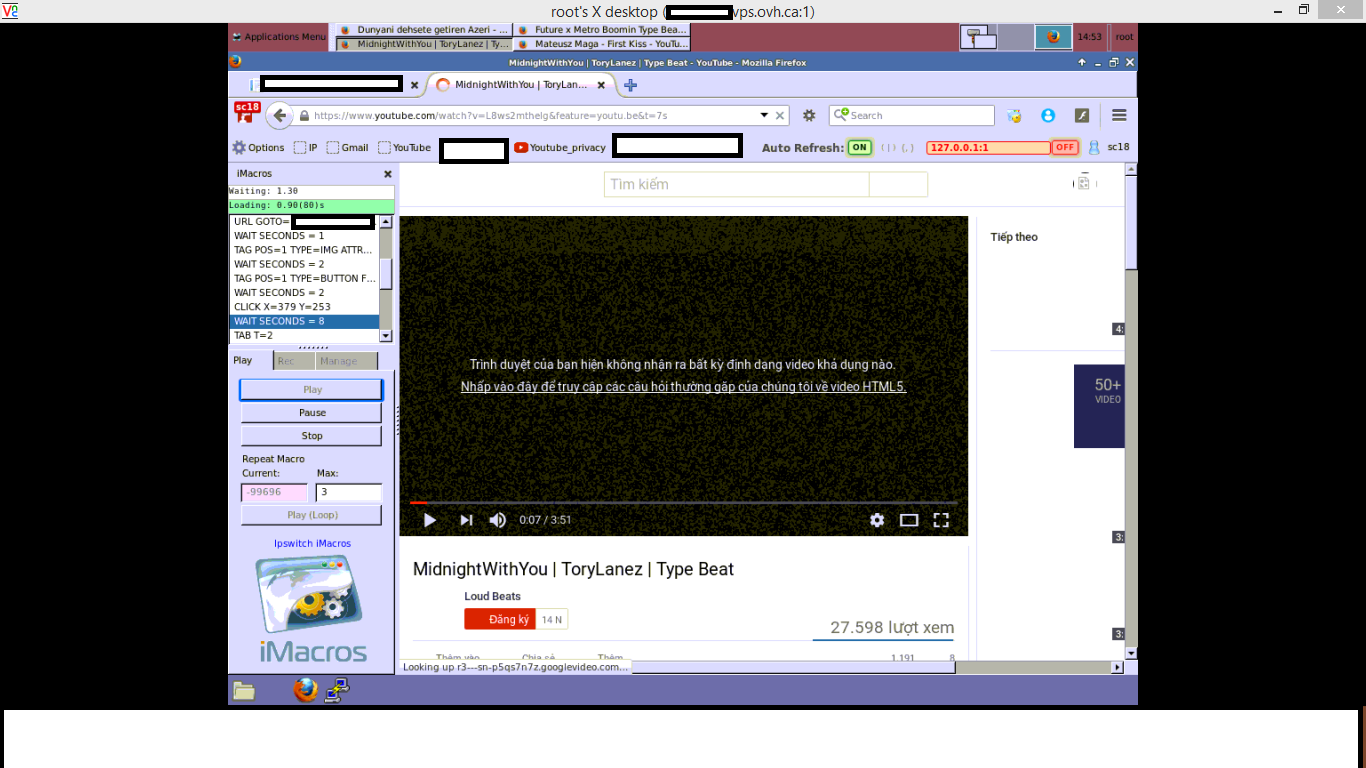
Task: Switch the player to theater mode
Action: click(909, 520)
